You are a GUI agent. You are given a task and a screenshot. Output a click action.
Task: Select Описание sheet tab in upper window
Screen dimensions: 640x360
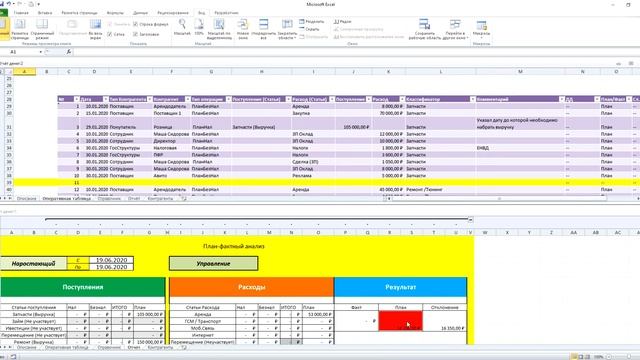[x=27, y=199]
